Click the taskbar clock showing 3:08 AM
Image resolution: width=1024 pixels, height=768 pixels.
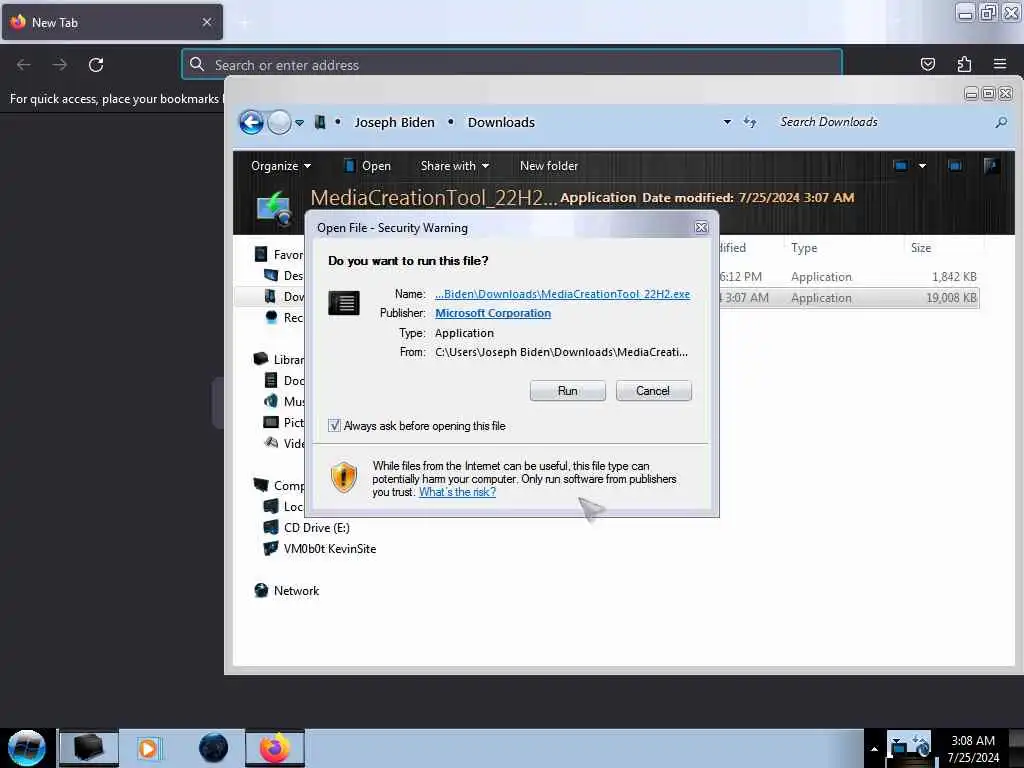click(x=973, y=749)
